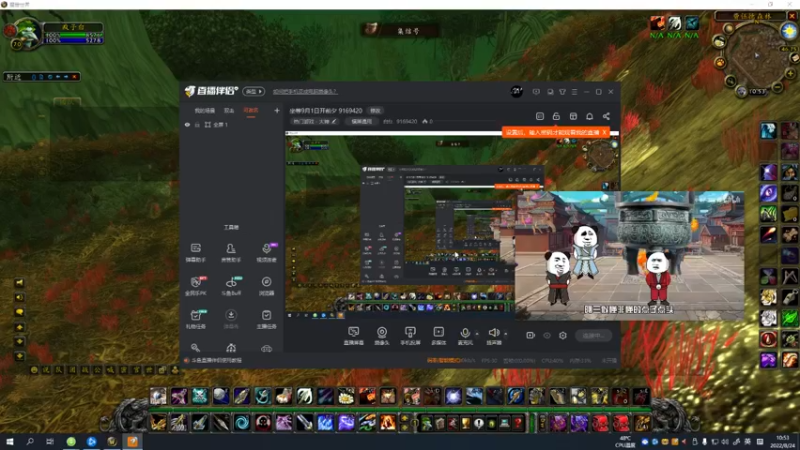Viewport: 800px width, 450px height.
Task: Click the panda cartoon video overlay
Action: coord(629,256)
